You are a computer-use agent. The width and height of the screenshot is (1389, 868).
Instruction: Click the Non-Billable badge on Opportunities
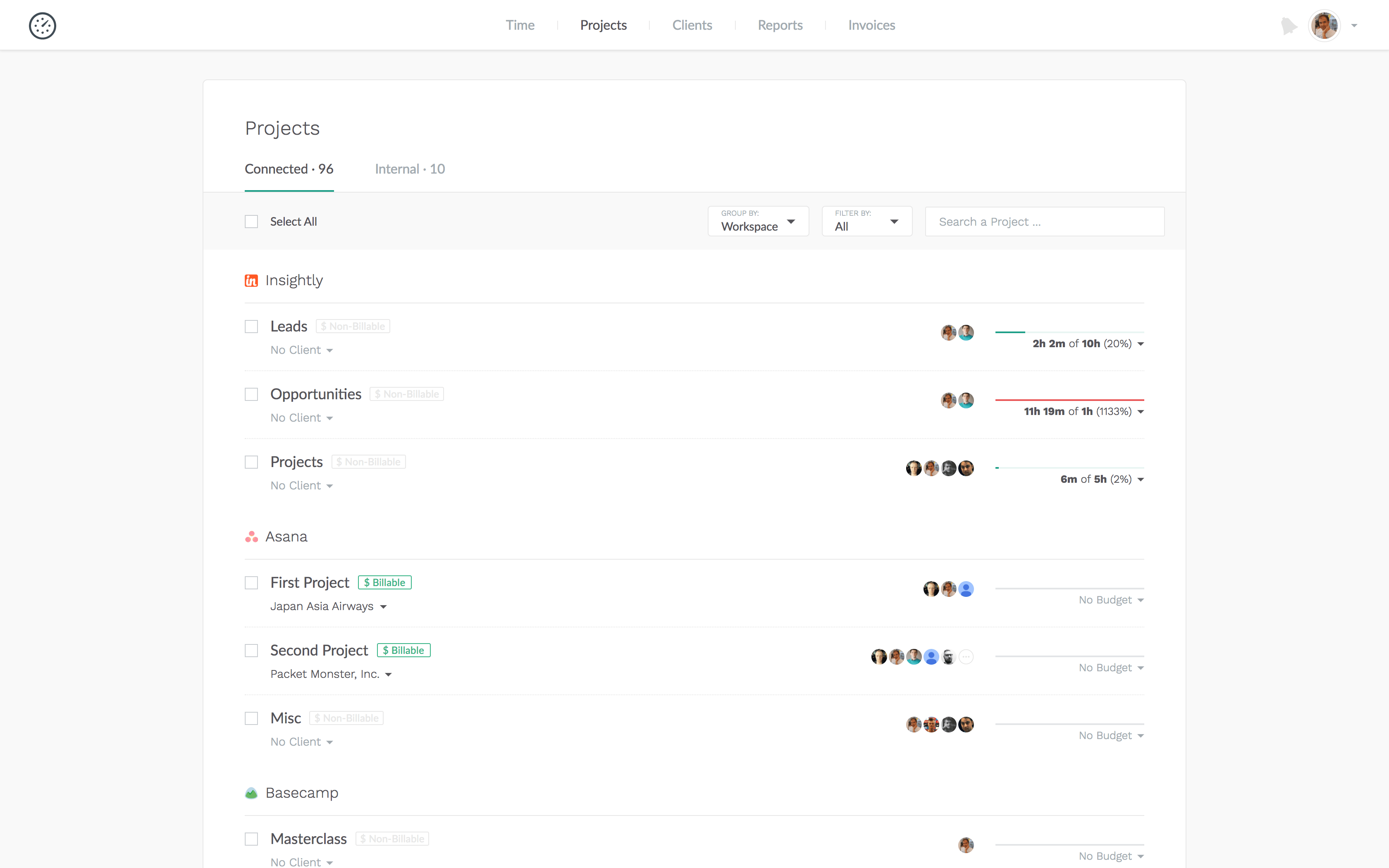pos(407,394)
